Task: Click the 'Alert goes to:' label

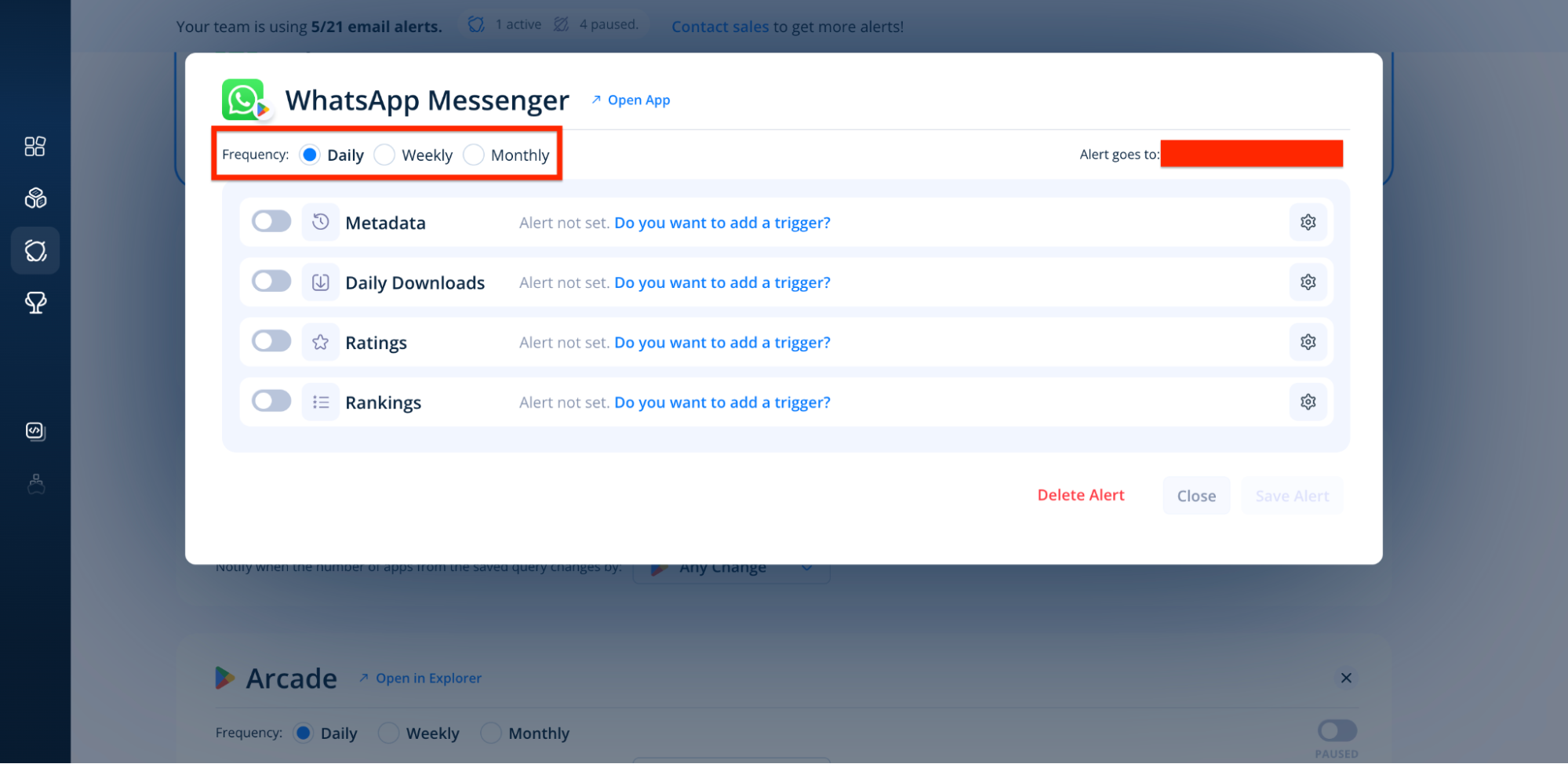Action: [x=1119, y=155]
